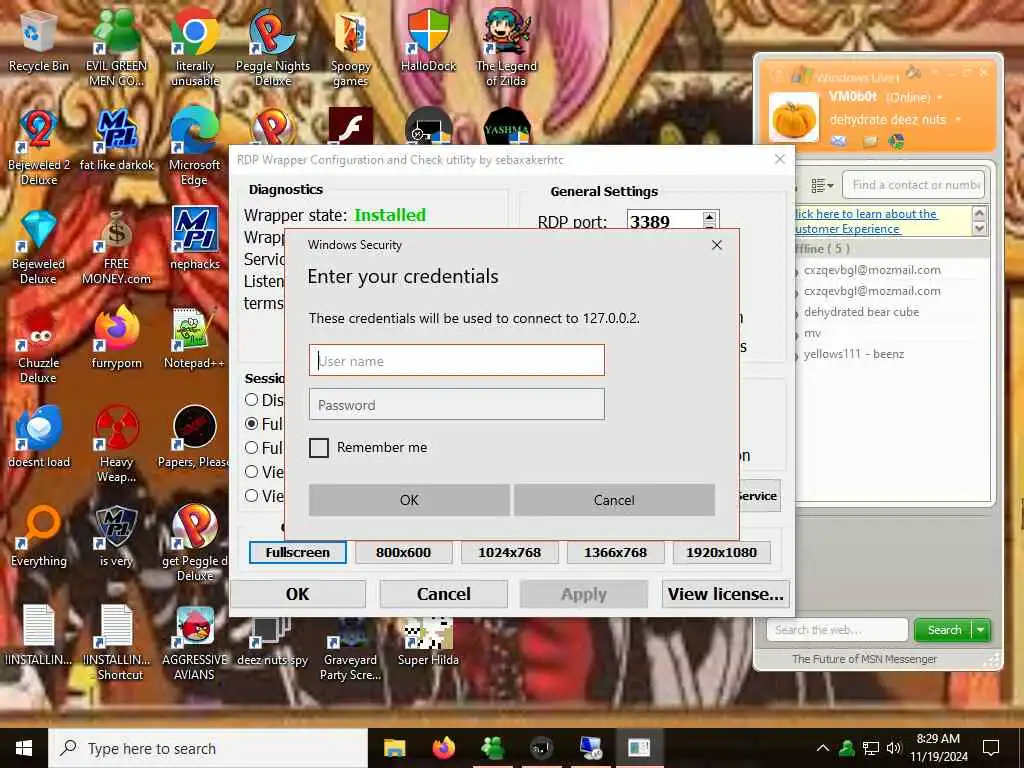Open the fat like darkok icon
The width and height of the screenshot is (1024, 768).
pyautogui.click(x=116, y=140)
